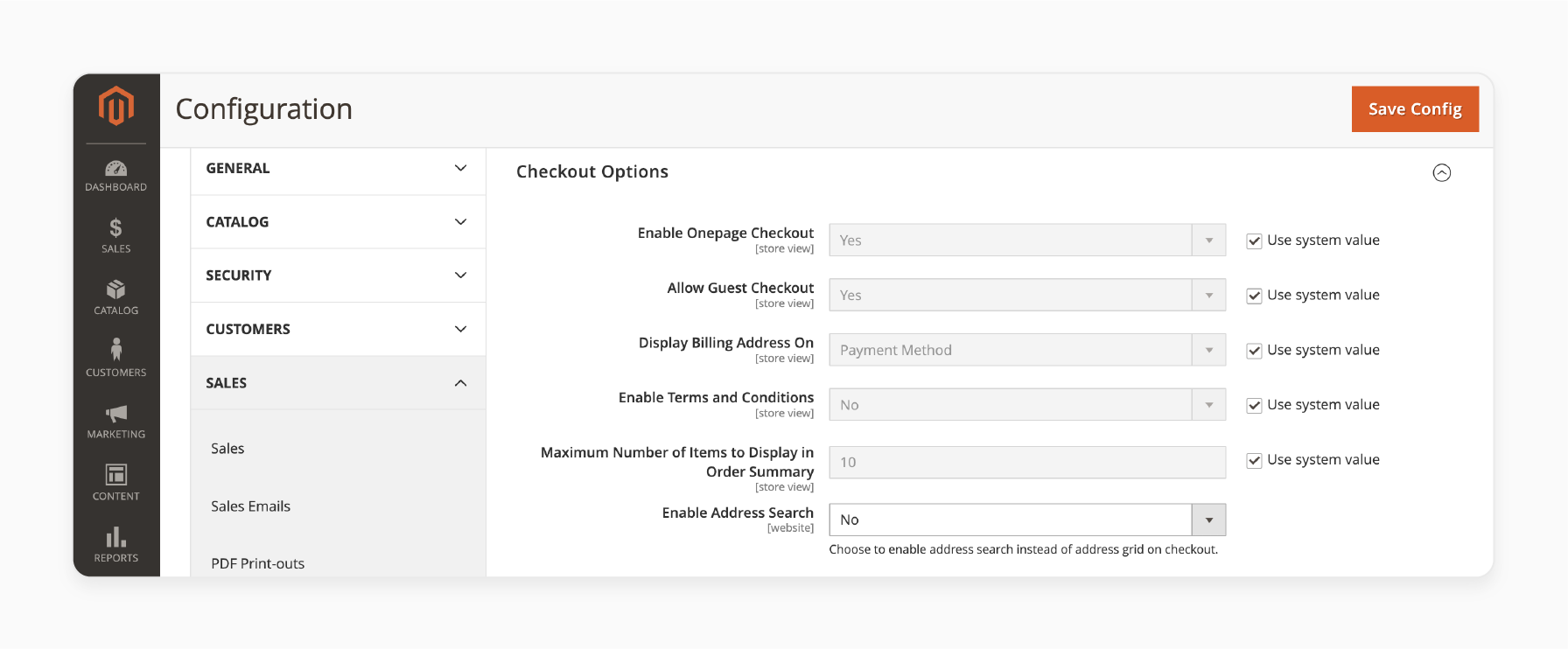Uncheck Use system value for Enable Terms and Conditions
Image resolution: width=1568 pixels, height=649 pixels.
click(x=1254, y=405)
